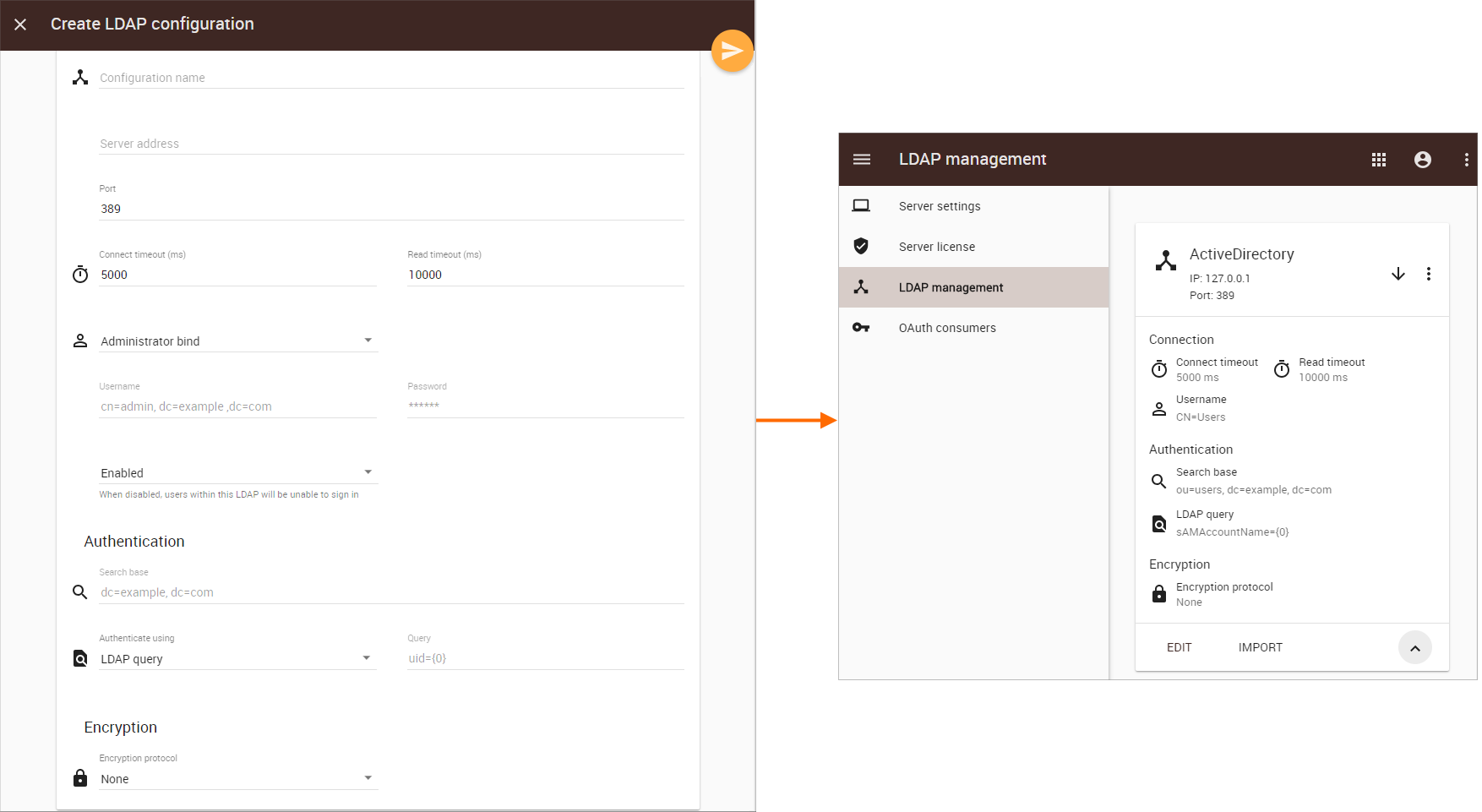Open the hamburger menu in LDAP management
Screen dimensions: 1482x812
coord(862,159)
